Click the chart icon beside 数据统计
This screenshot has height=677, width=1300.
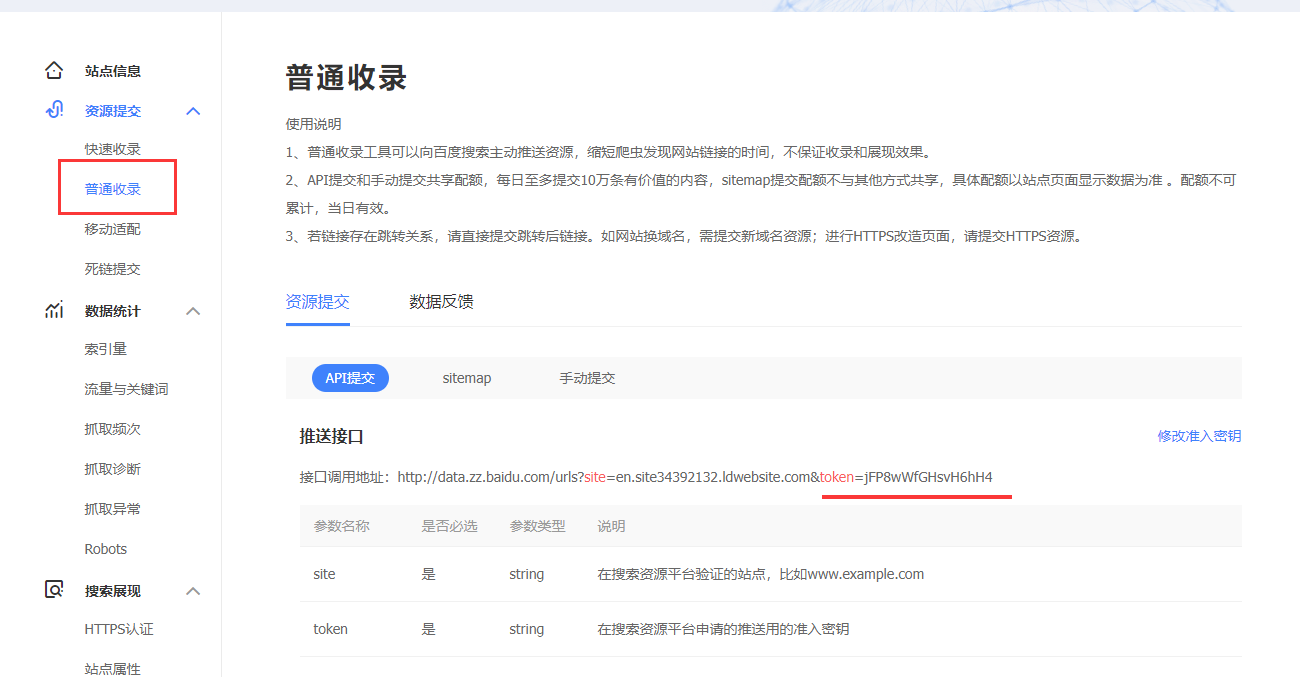[x=54, y=310]
